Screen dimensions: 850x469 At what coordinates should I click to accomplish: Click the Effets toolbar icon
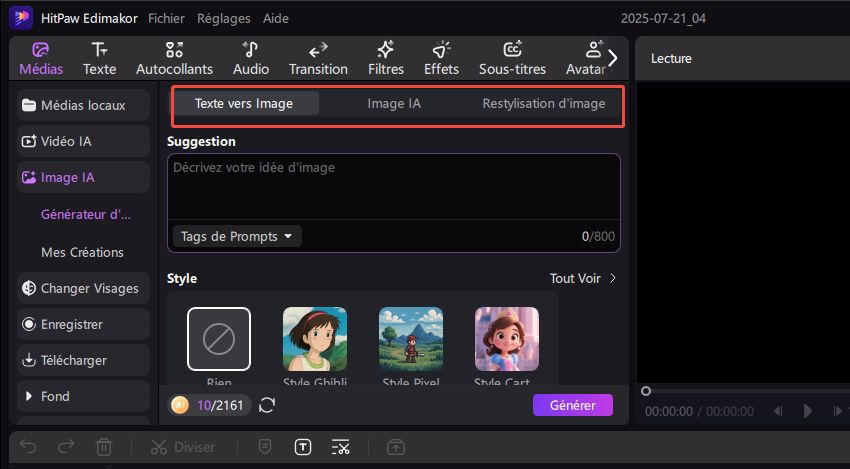(441, 58)
